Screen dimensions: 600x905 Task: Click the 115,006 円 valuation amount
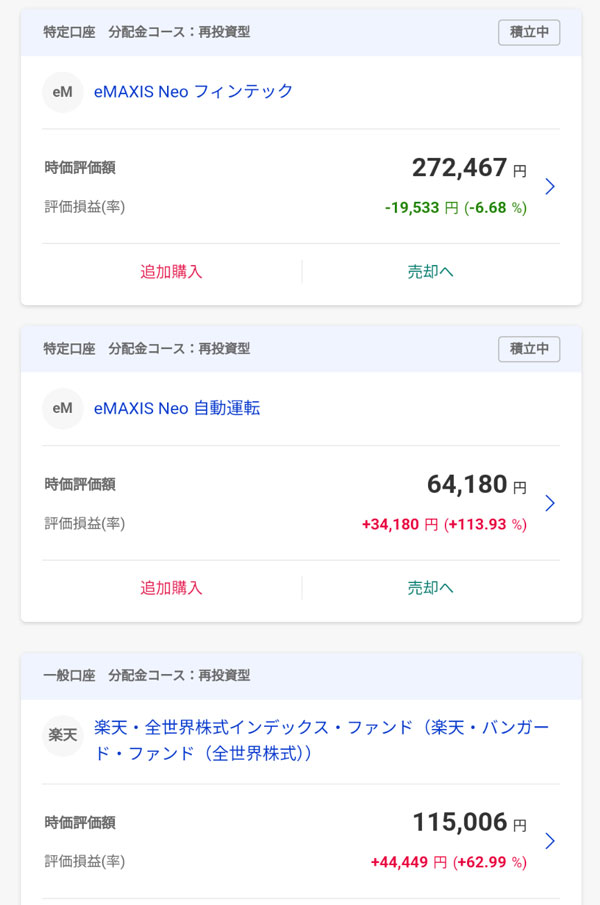pyautogui.click(x=468, y=823)
